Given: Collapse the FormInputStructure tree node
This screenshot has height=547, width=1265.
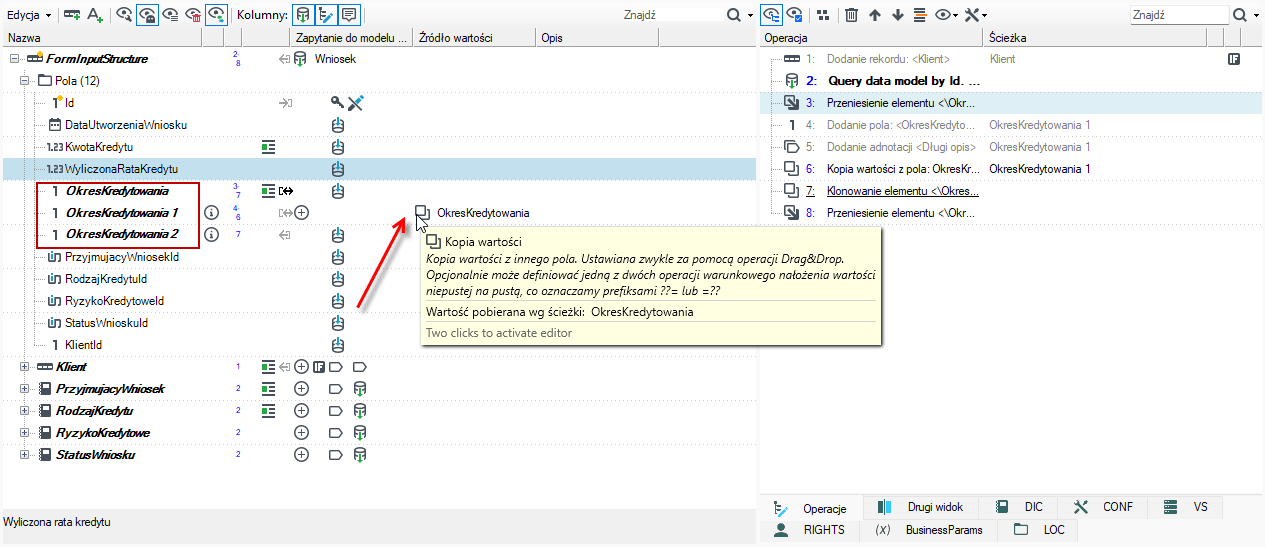Looking at the screenshot, I should [14, 59].
